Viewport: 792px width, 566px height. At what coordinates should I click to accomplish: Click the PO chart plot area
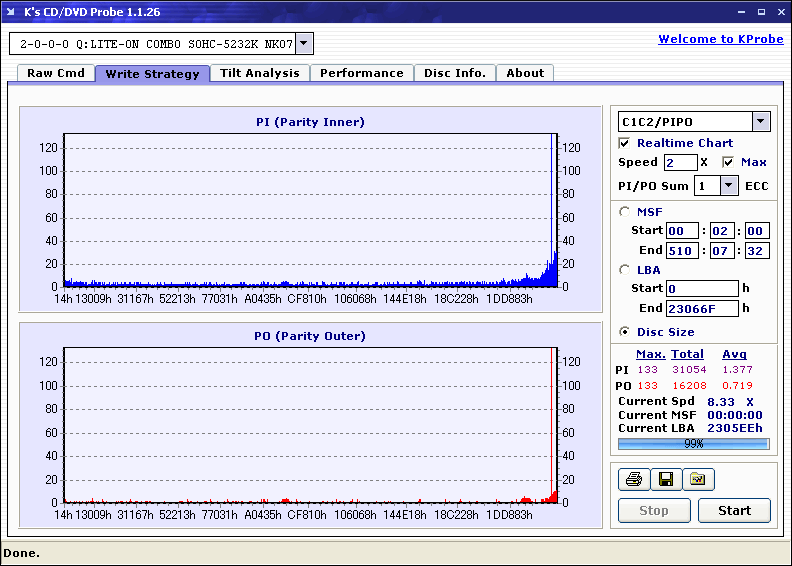tap(311, 425)
